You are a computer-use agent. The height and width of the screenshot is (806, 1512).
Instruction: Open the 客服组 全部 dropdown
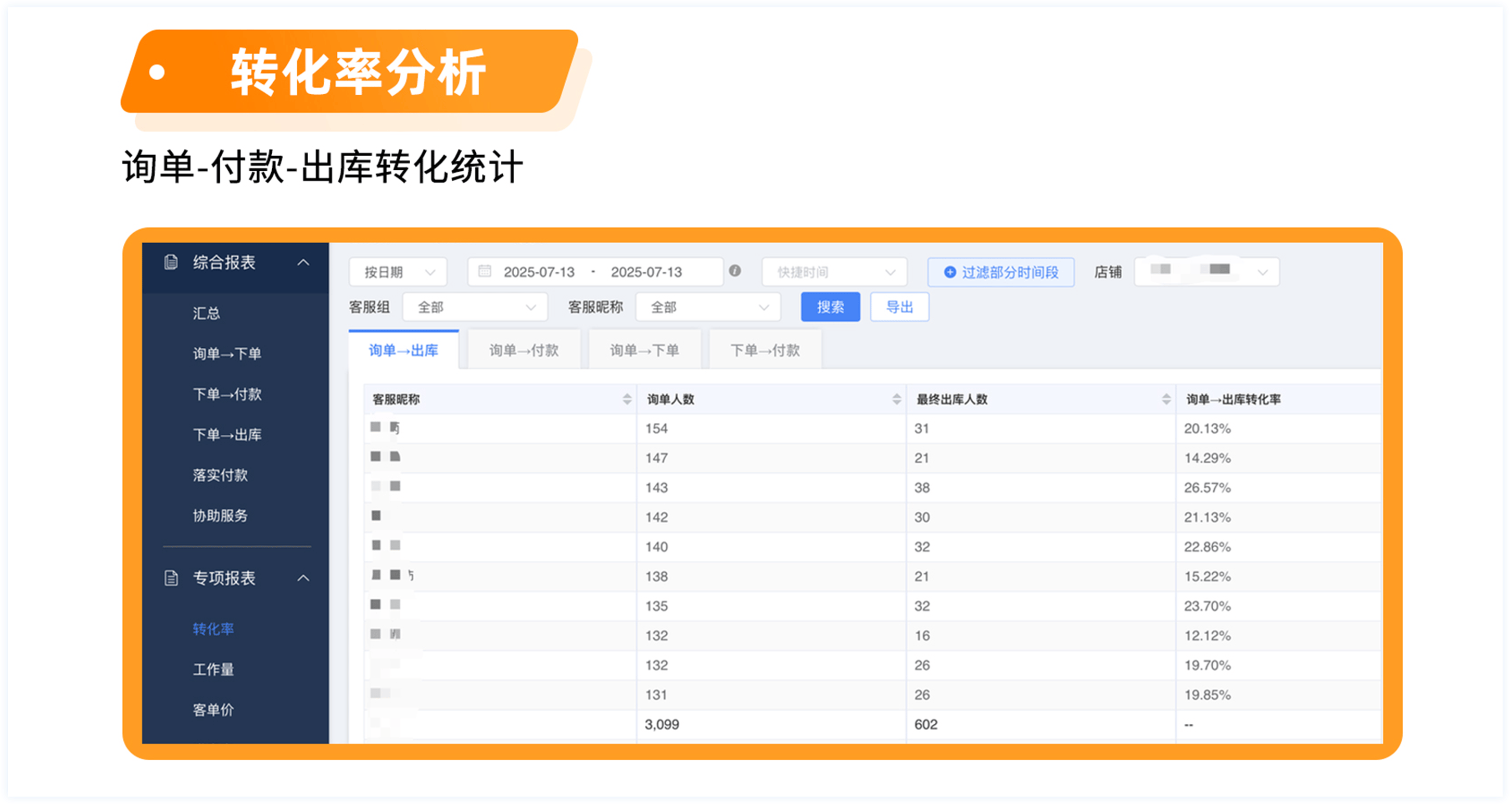(475, 307)
